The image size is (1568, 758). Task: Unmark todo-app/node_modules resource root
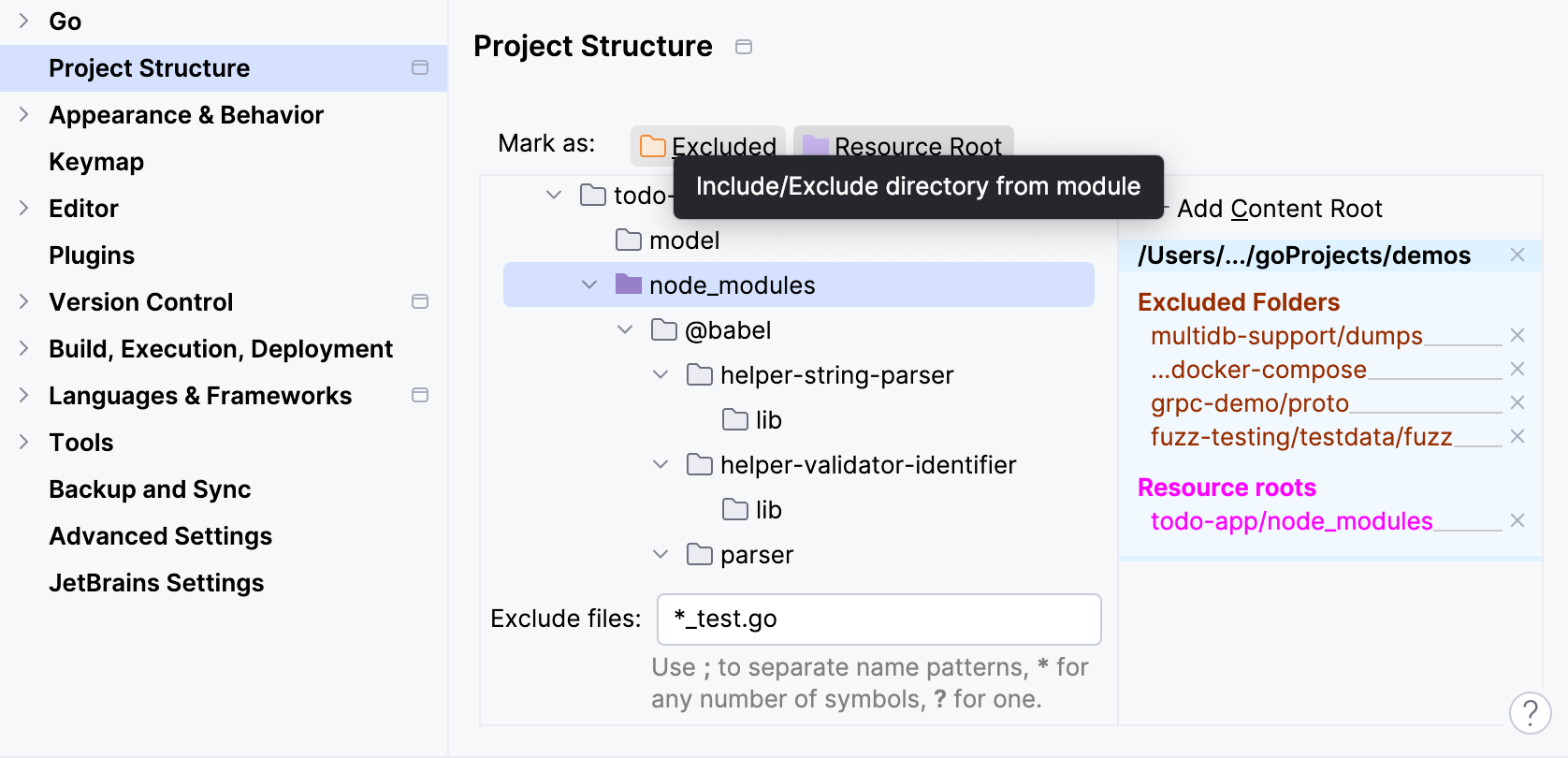[x=1517, y=520]
